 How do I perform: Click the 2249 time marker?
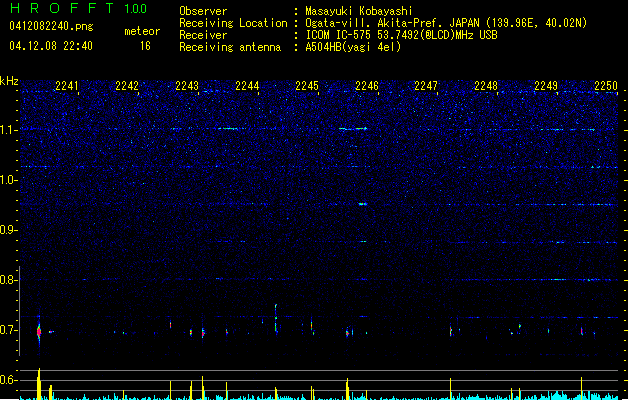coord(546,86)
